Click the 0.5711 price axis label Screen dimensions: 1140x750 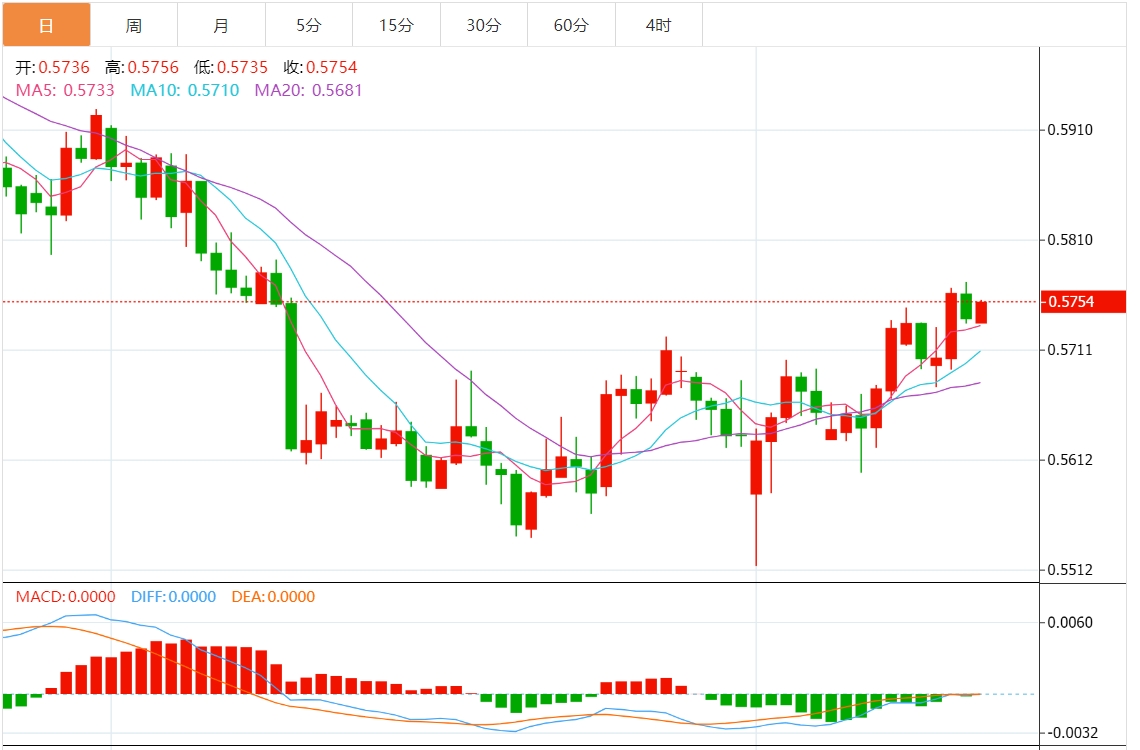[1069, 350]
